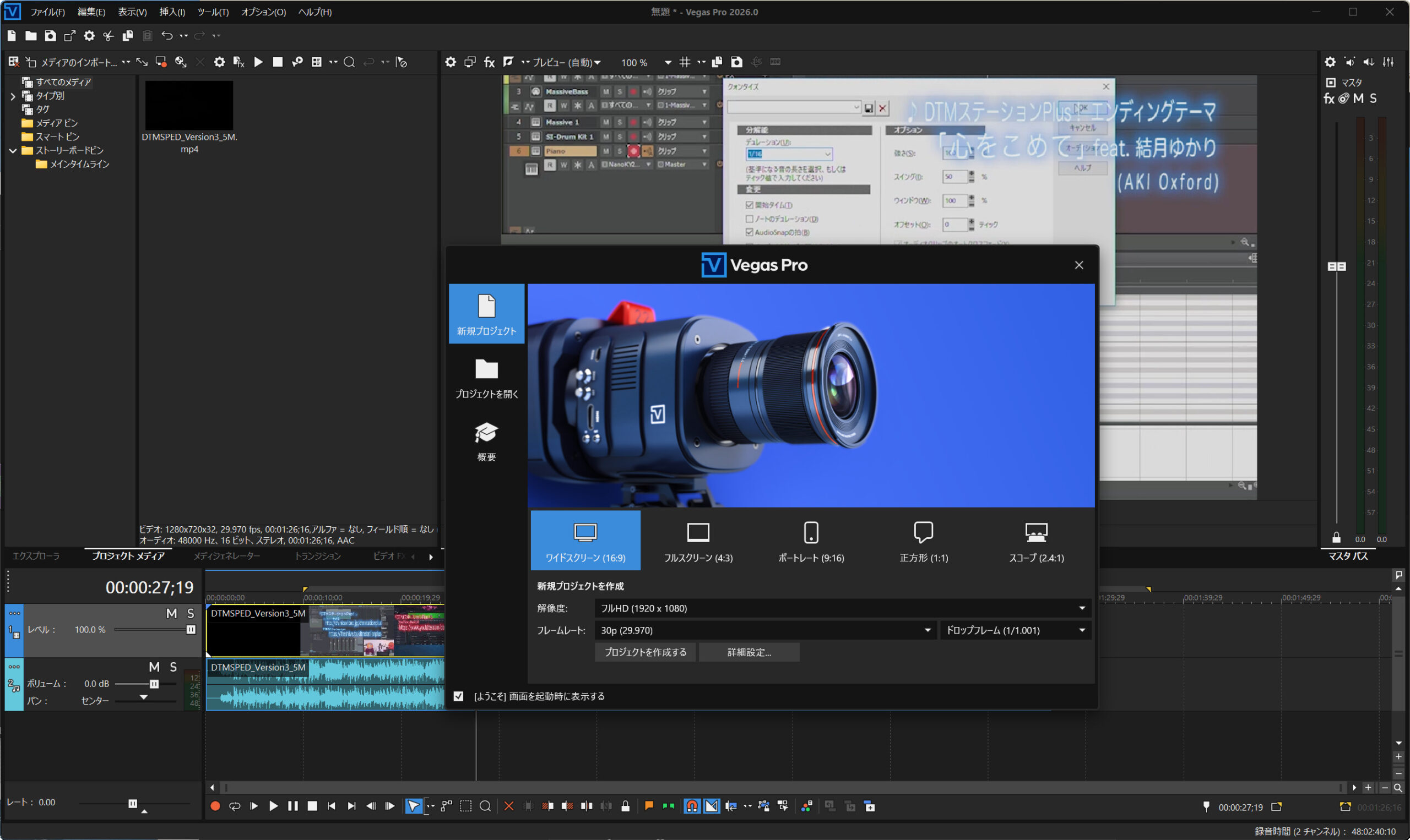Solo the video track 1
The height and width of the screenshot is (840, 1410).
(191, 614)
